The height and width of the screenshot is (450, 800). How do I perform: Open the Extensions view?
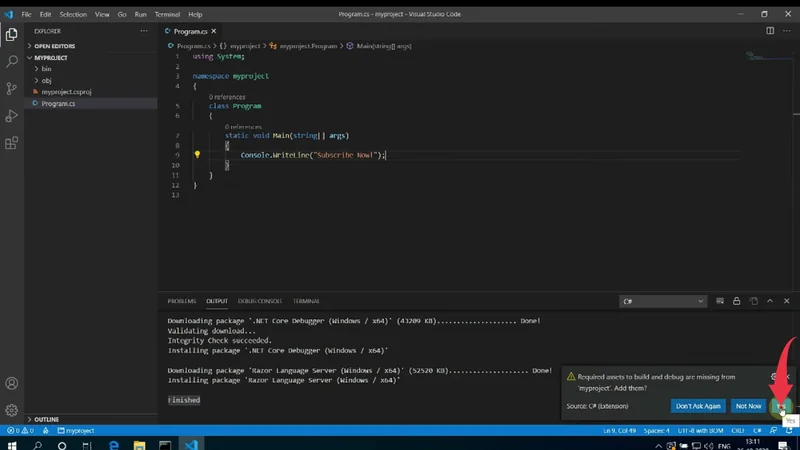[12, 143]
